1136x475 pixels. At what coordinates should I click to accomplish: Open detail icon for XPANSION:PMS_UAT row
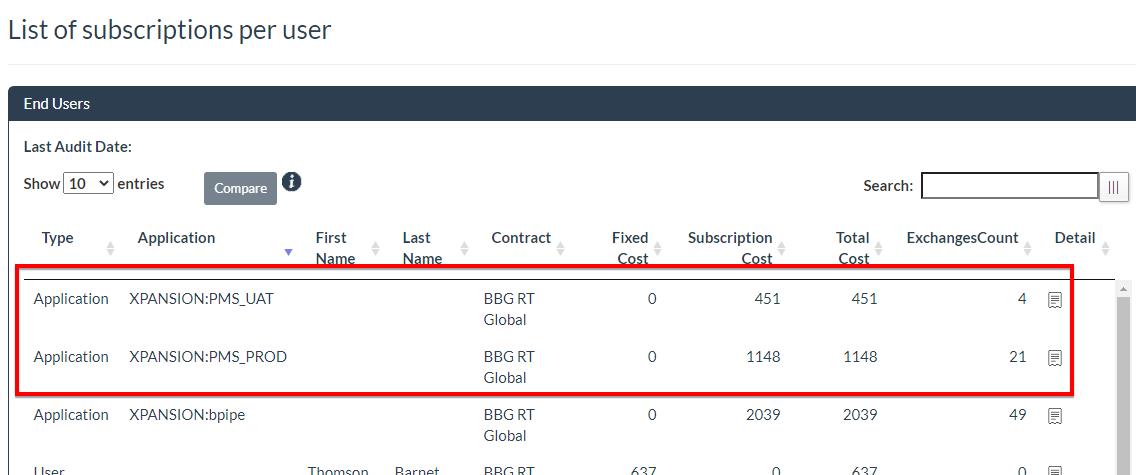(1054, 300)
